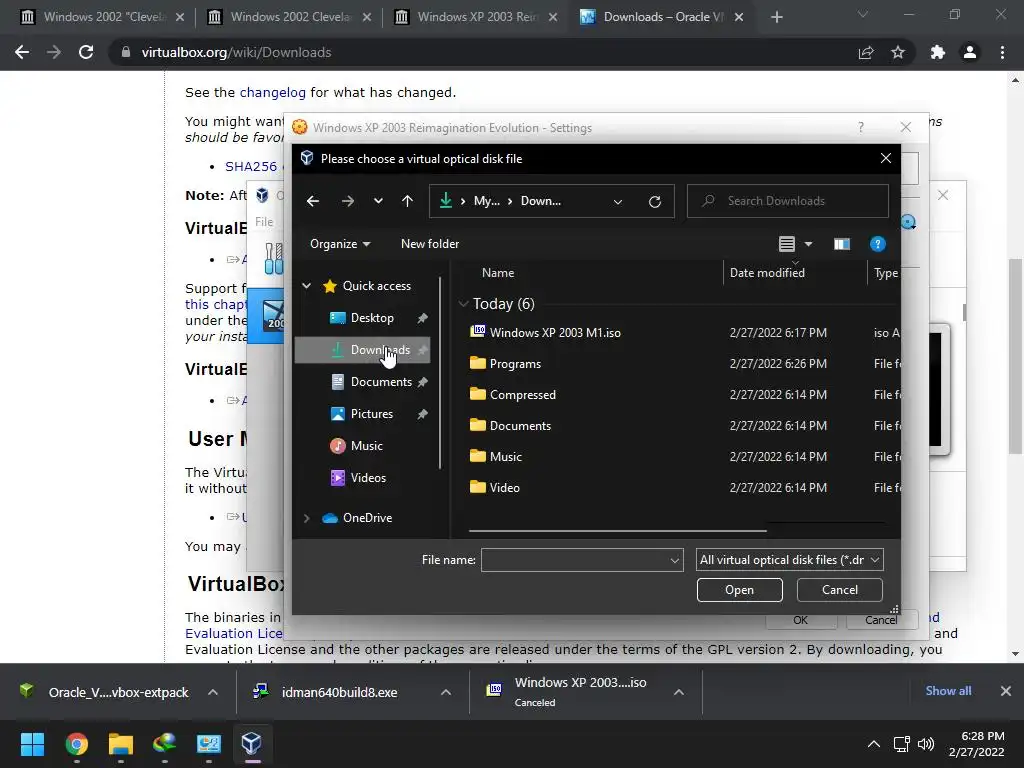
Task: Open File Explorer from taskbar
Action: (120, 744)
